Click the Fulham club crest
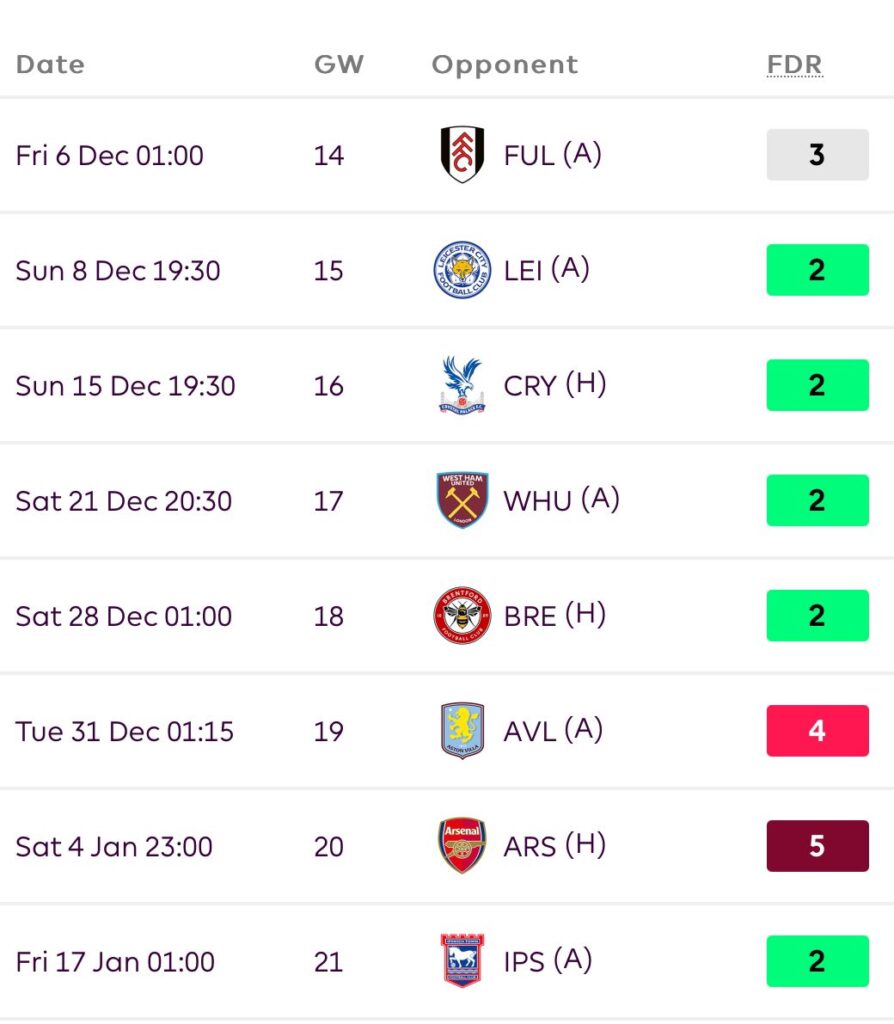 (x=462, y=155)
